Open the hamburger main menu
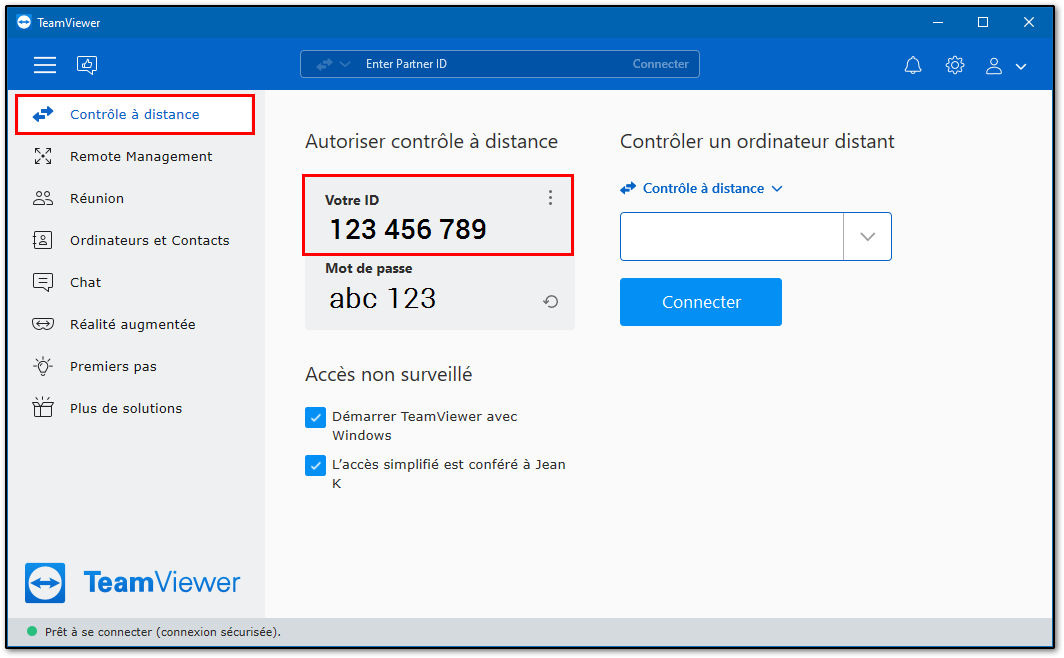Screen dimensions: 1064x658 point(45,64)
